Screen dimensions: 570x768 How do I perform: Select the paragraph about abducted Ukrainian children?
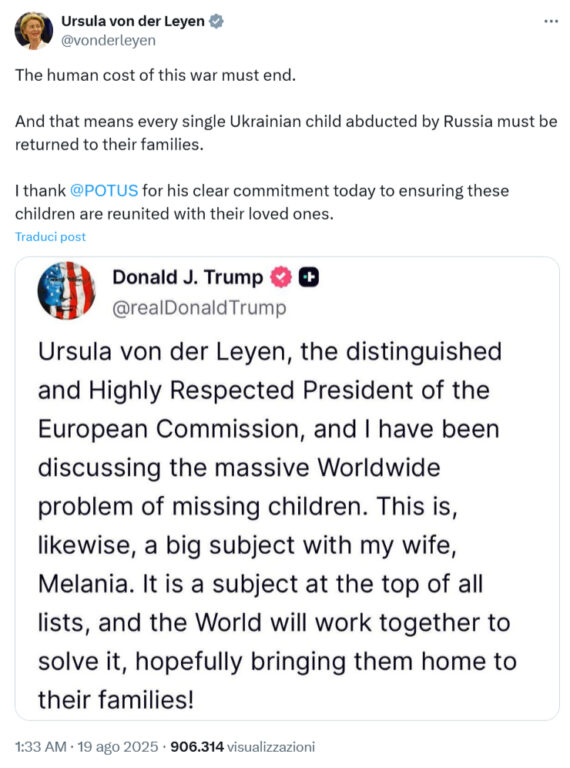(x=286, y=133)
